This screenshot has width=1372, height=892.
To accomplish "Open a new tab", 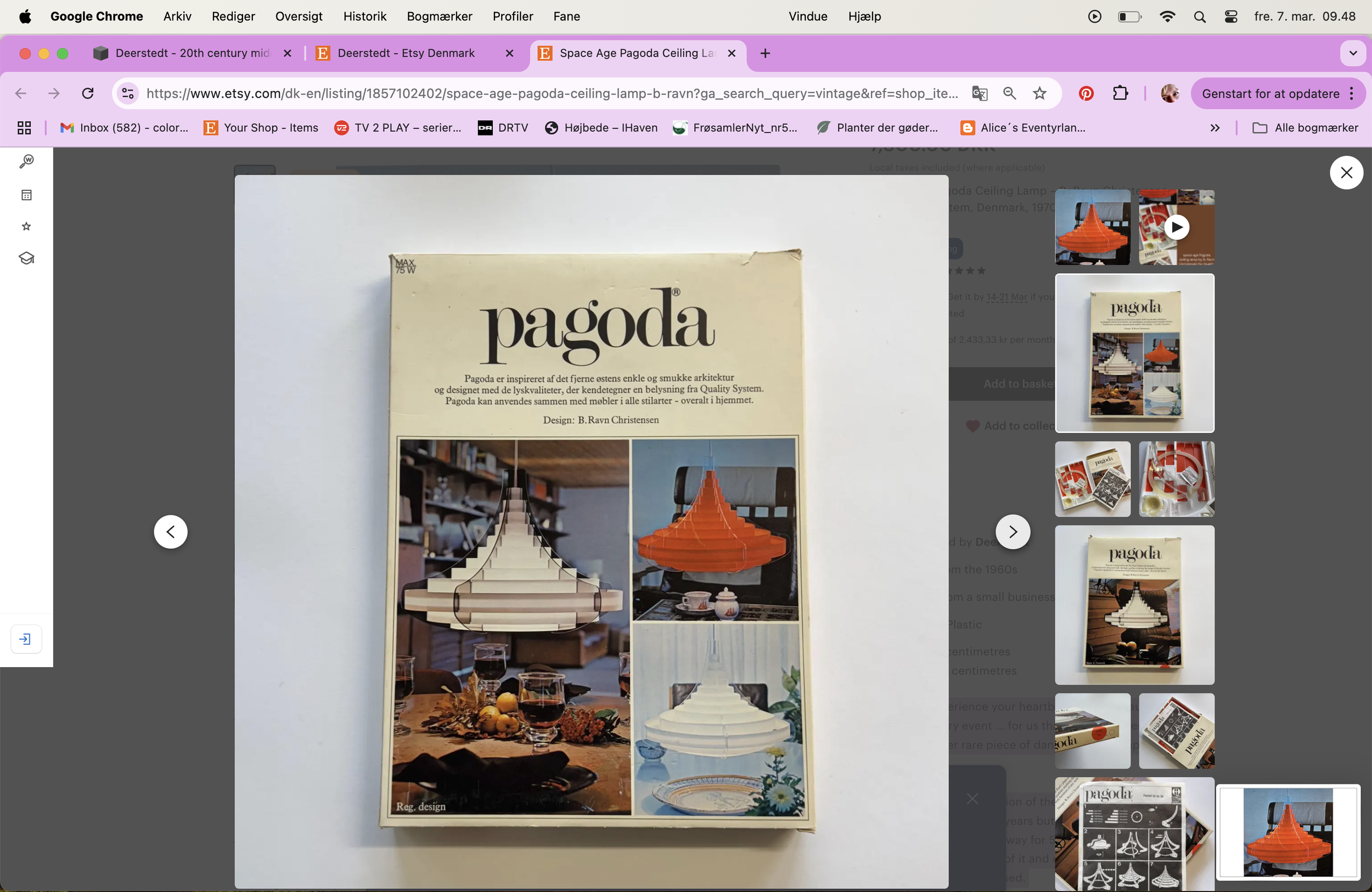I will point(765,53).
